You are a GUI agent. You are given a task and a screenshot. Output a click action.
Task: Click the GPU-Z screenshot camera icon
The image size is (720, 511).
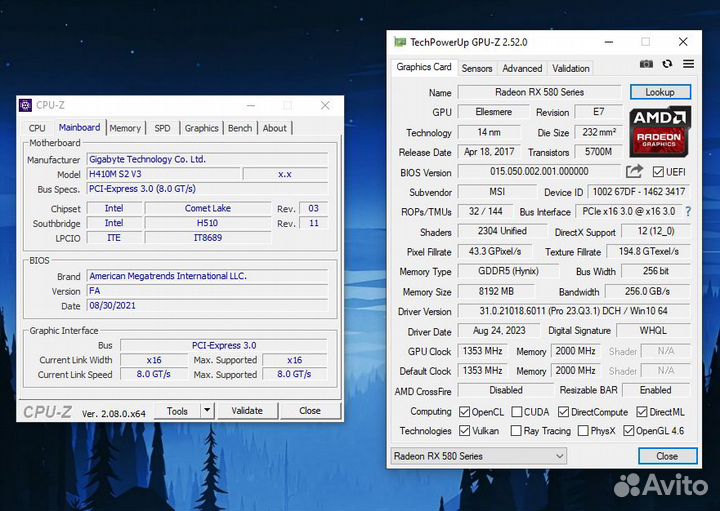click(x=646, y=64)
